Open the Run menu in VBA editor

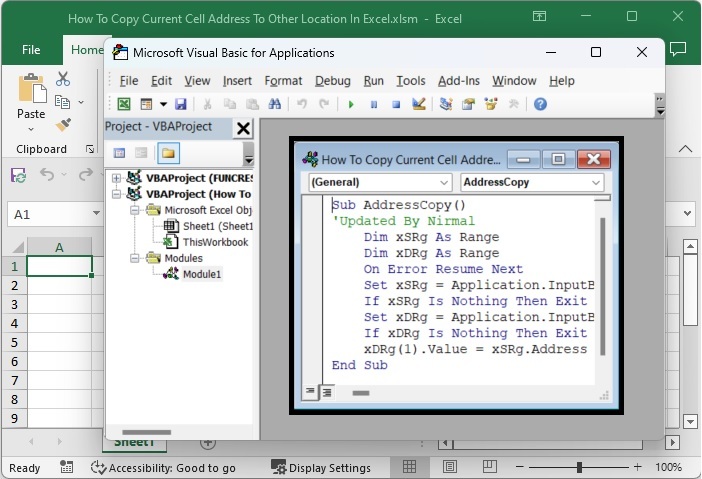373,81
